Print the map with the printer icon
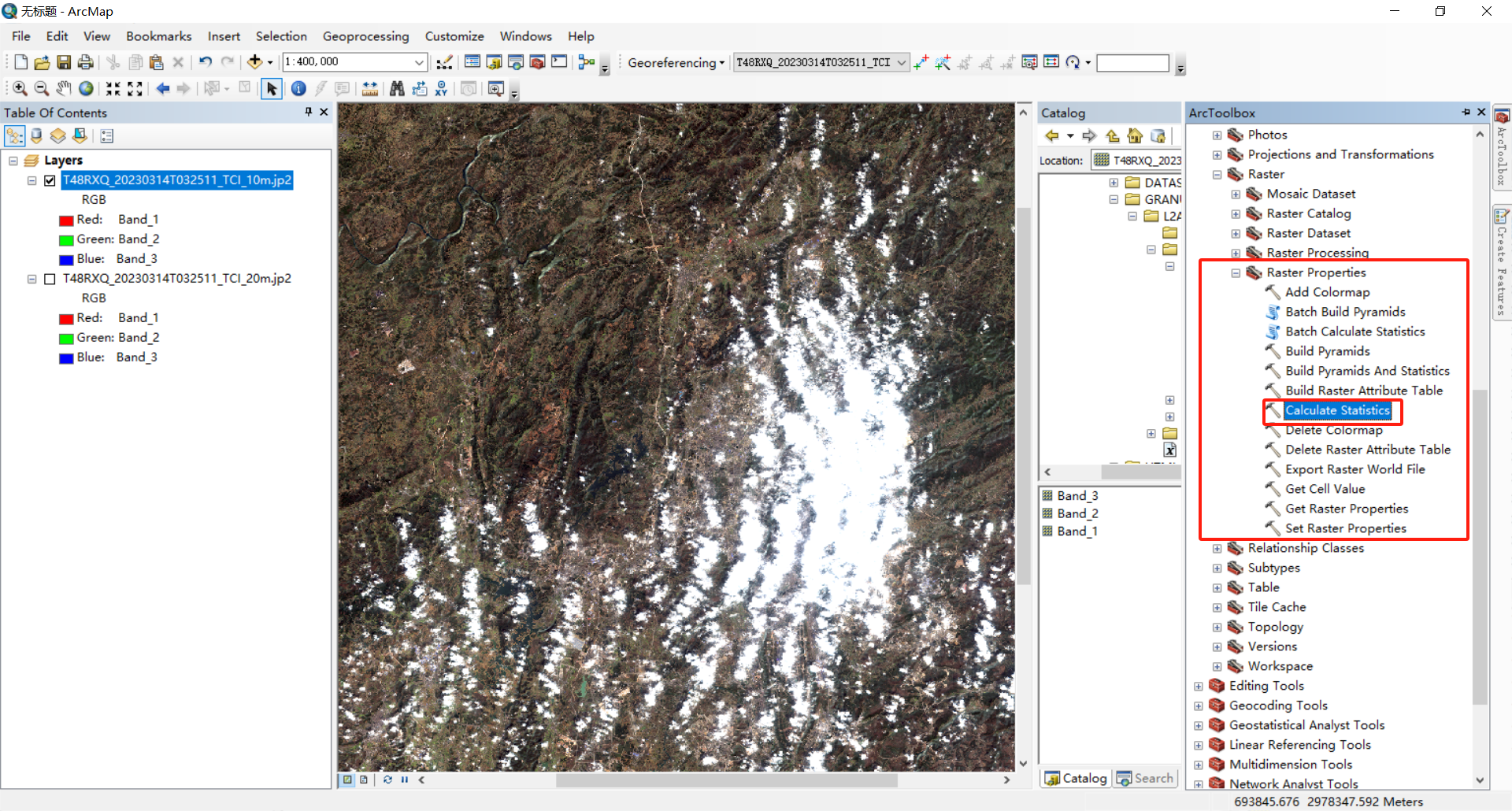The width and height of the screenshot is (1512, 811). (x=85, y=62)
